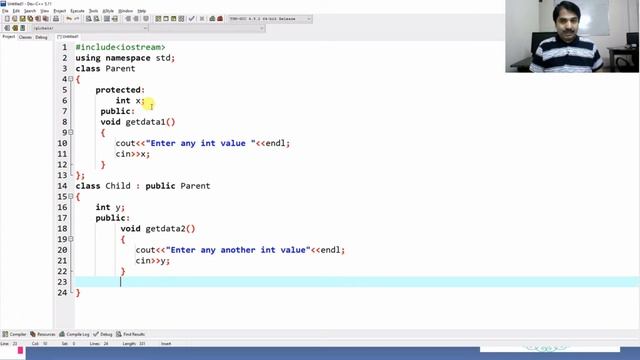Viewport: 640px width, 360px height.
Task: Open the Tools menu
Action: [x=93, y=11]
